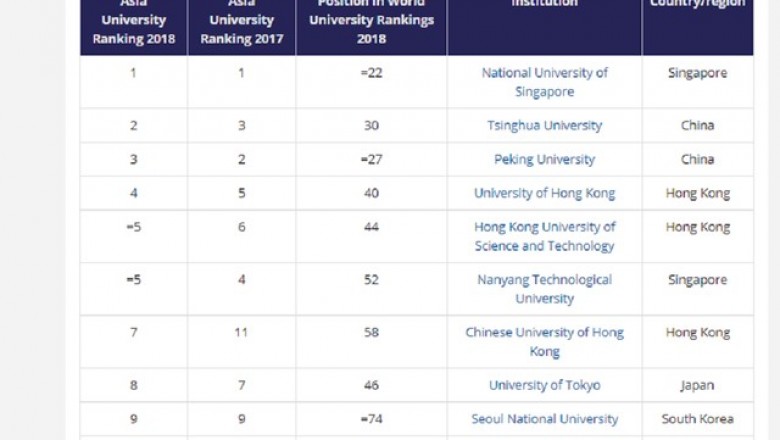Click the Country/region column header
This screenshot has width=780, height=440.
(697, 24)
